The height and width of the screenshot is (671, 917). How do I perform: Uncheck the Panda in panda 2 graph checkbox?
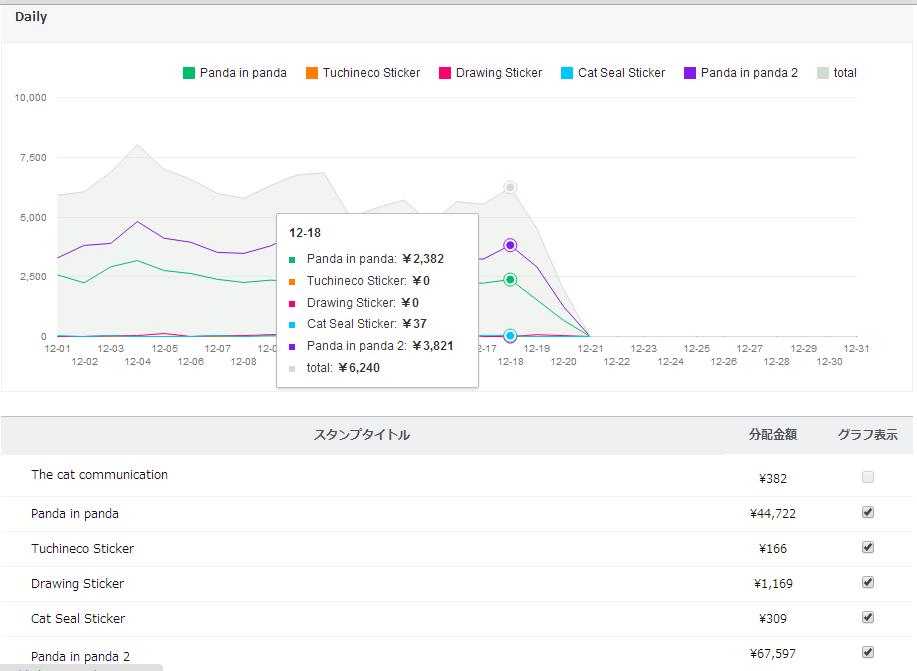pos(868,652)
